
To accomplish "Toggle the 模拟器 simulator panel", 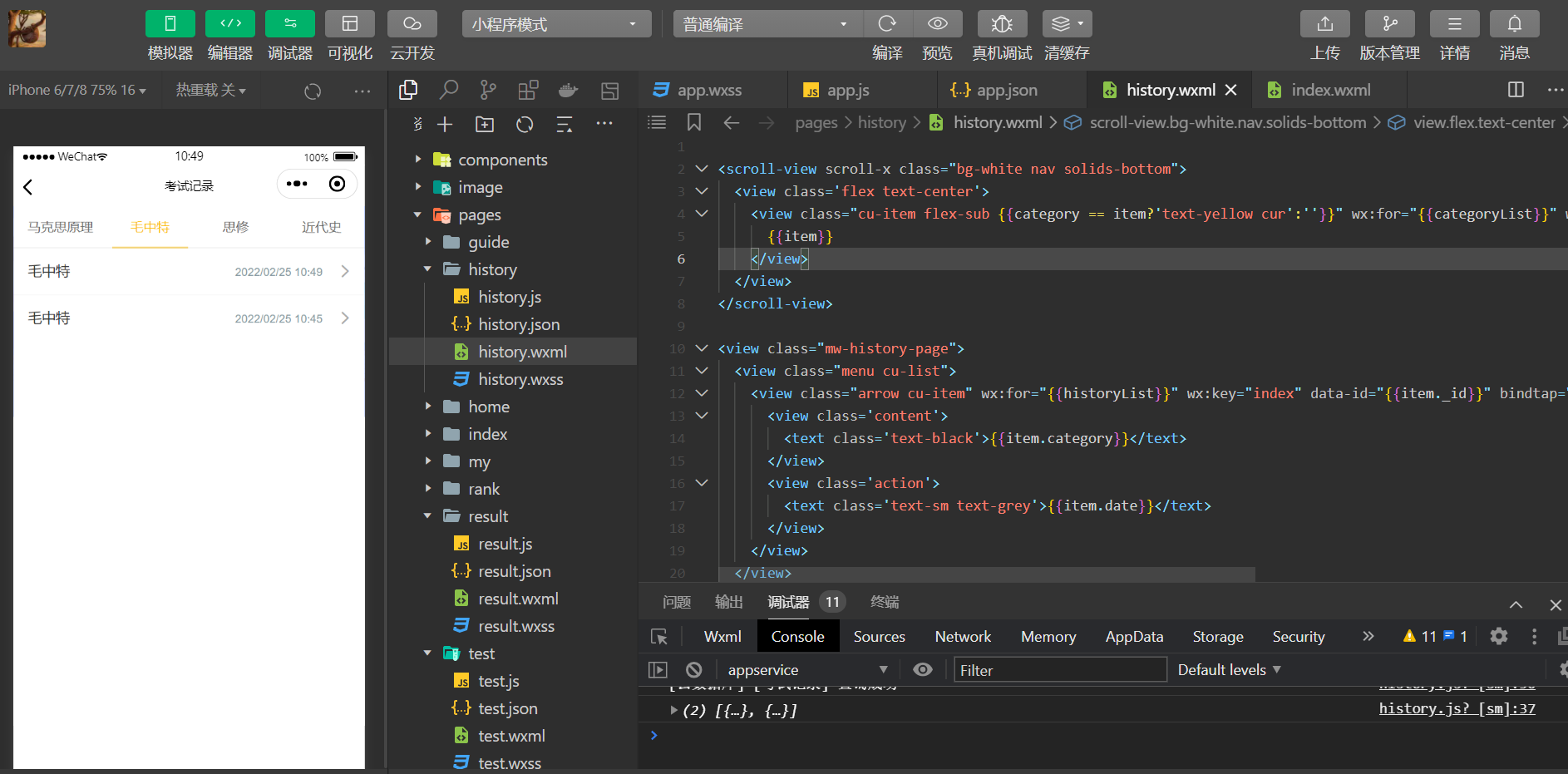I will [x=170, y=24].
